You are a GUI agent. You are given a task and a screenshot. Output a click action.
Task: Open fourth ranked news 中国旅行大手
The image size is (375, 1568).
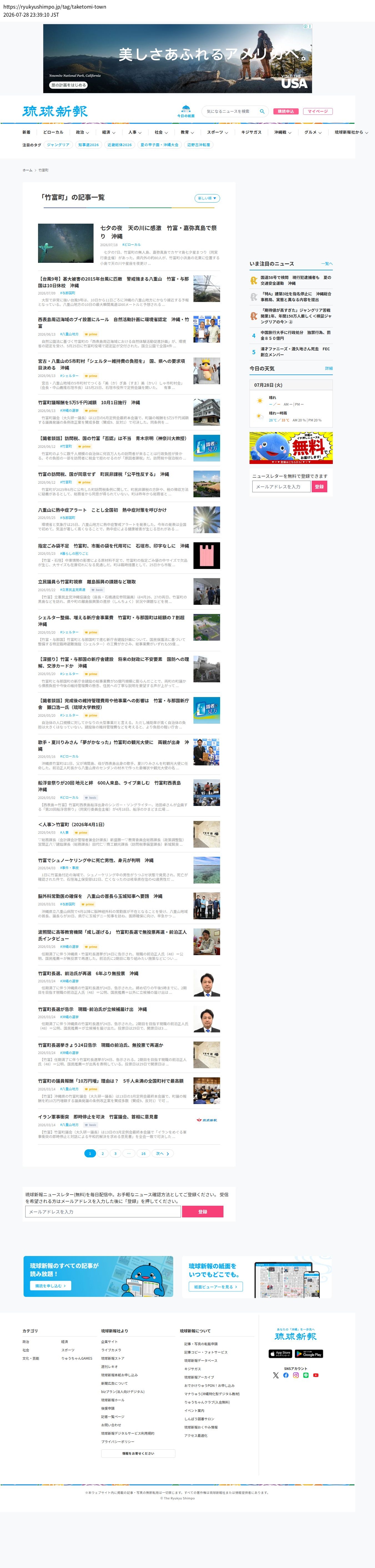coord(296,335)
